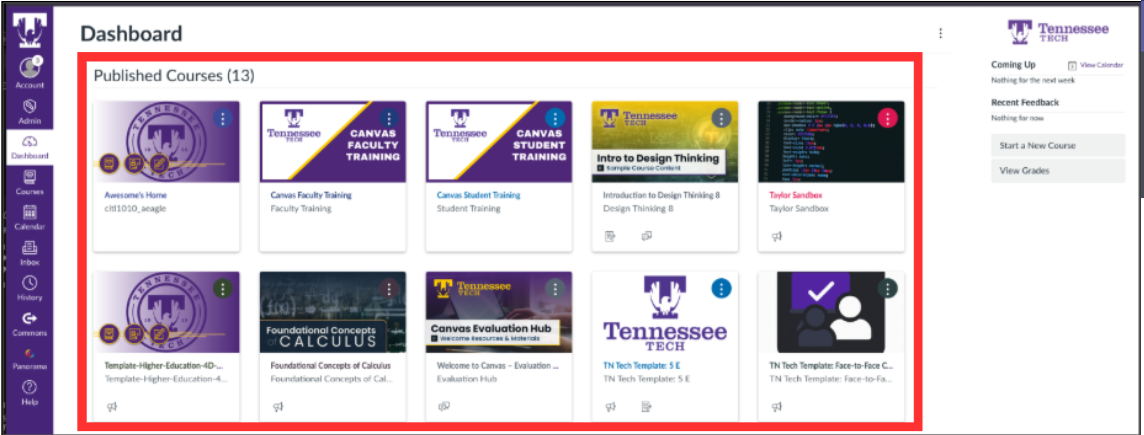Open the Inbox sidebar item
The image size is (1144, 435).
coord(29,253)
